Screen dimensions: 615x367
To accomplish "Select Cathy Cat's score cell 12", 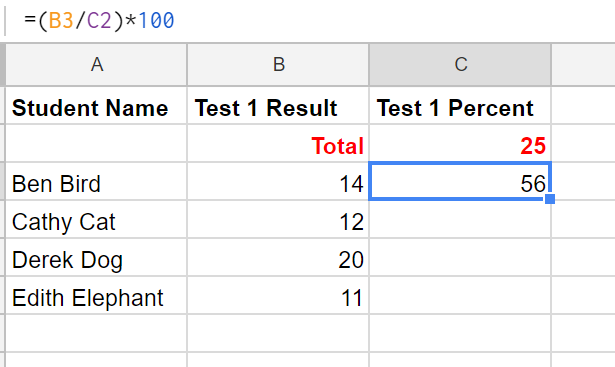I will 278,219.
